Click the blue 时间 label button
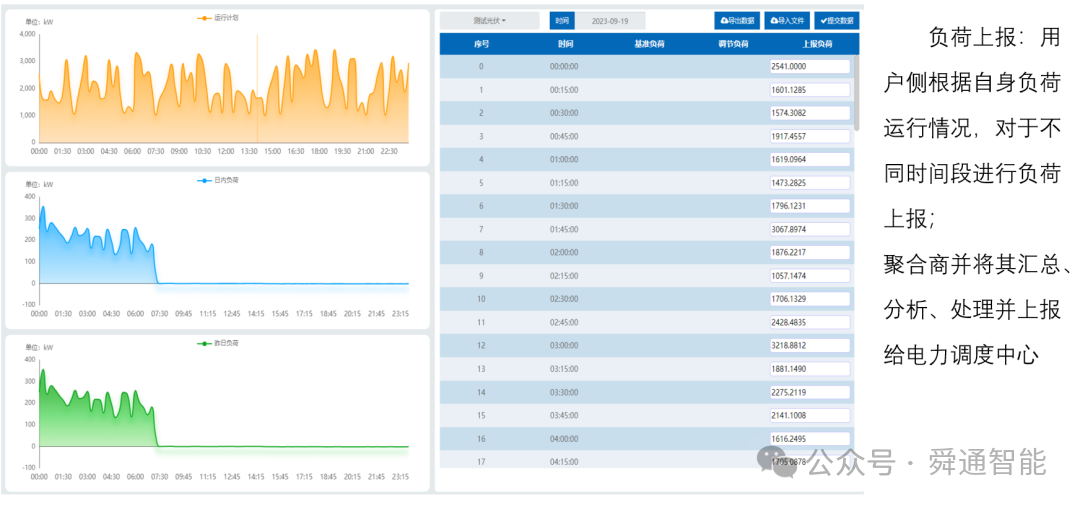The width and height of the screenshot is (1080, 505). tap(562, 21)
